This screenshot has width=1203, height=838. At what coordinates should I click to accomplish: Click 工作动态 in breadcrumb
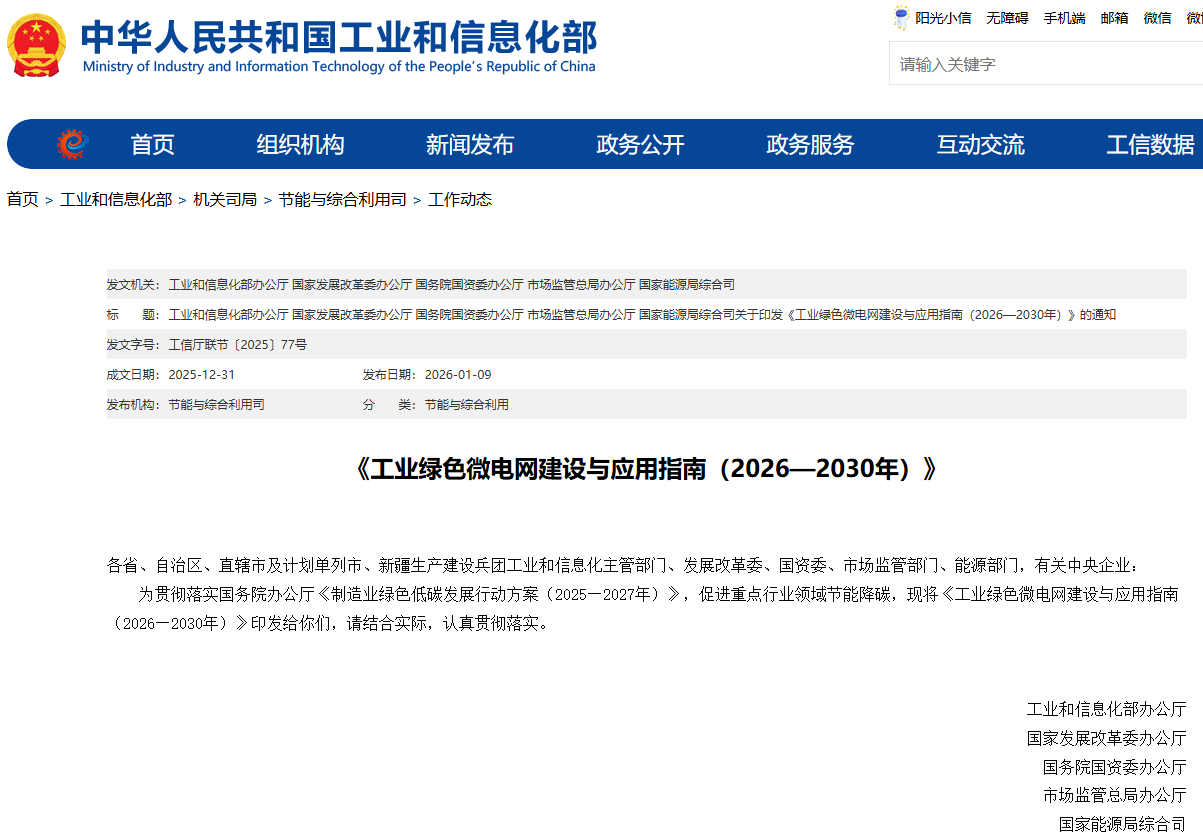460,200
